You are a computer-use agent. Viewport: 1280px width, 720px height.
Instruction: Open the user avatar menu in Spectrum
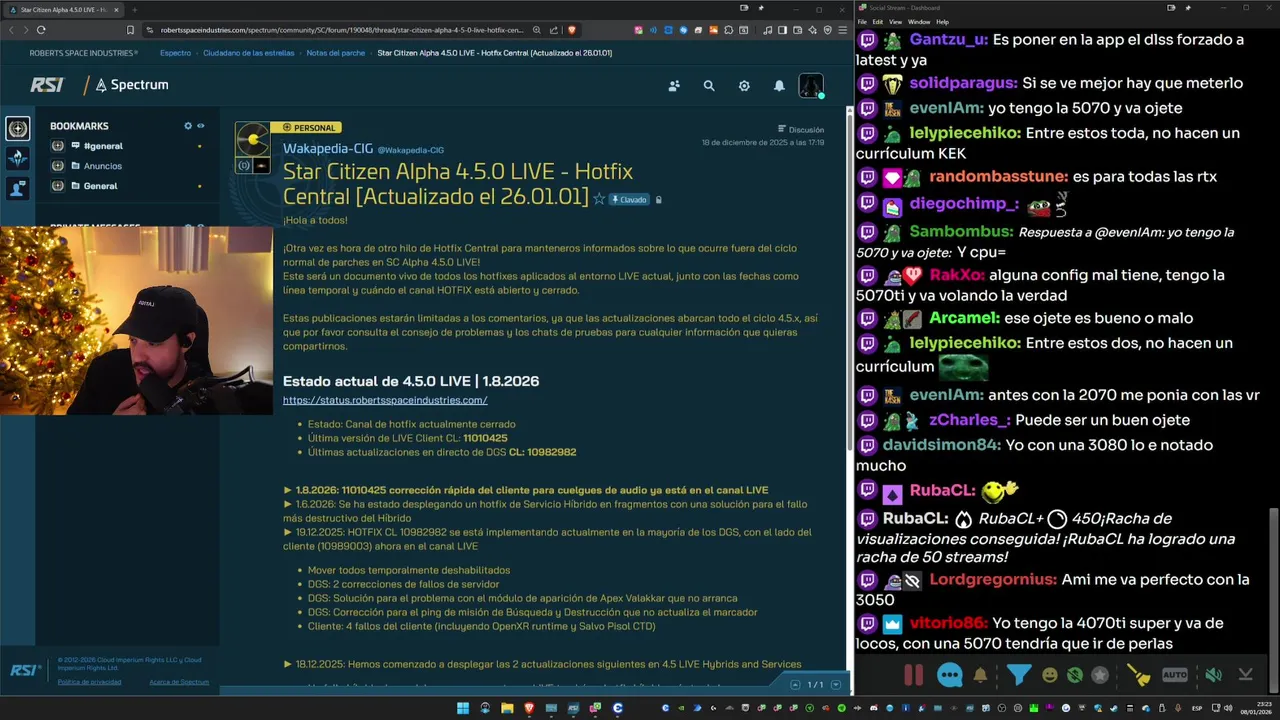coord(811,86)
